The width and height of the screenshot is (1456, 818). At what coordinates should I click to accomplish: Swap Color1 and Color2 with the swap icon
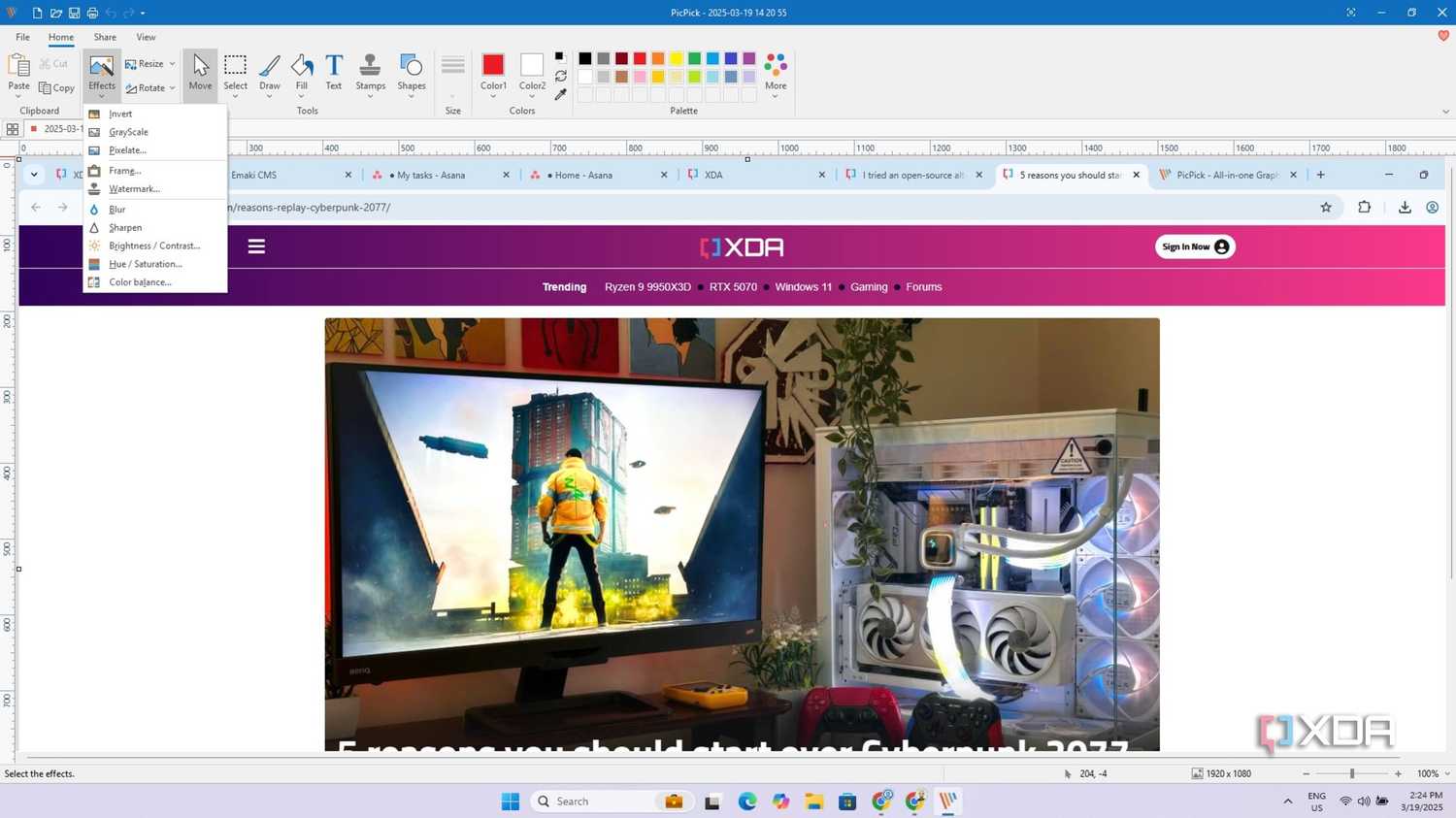pos(560,76)
